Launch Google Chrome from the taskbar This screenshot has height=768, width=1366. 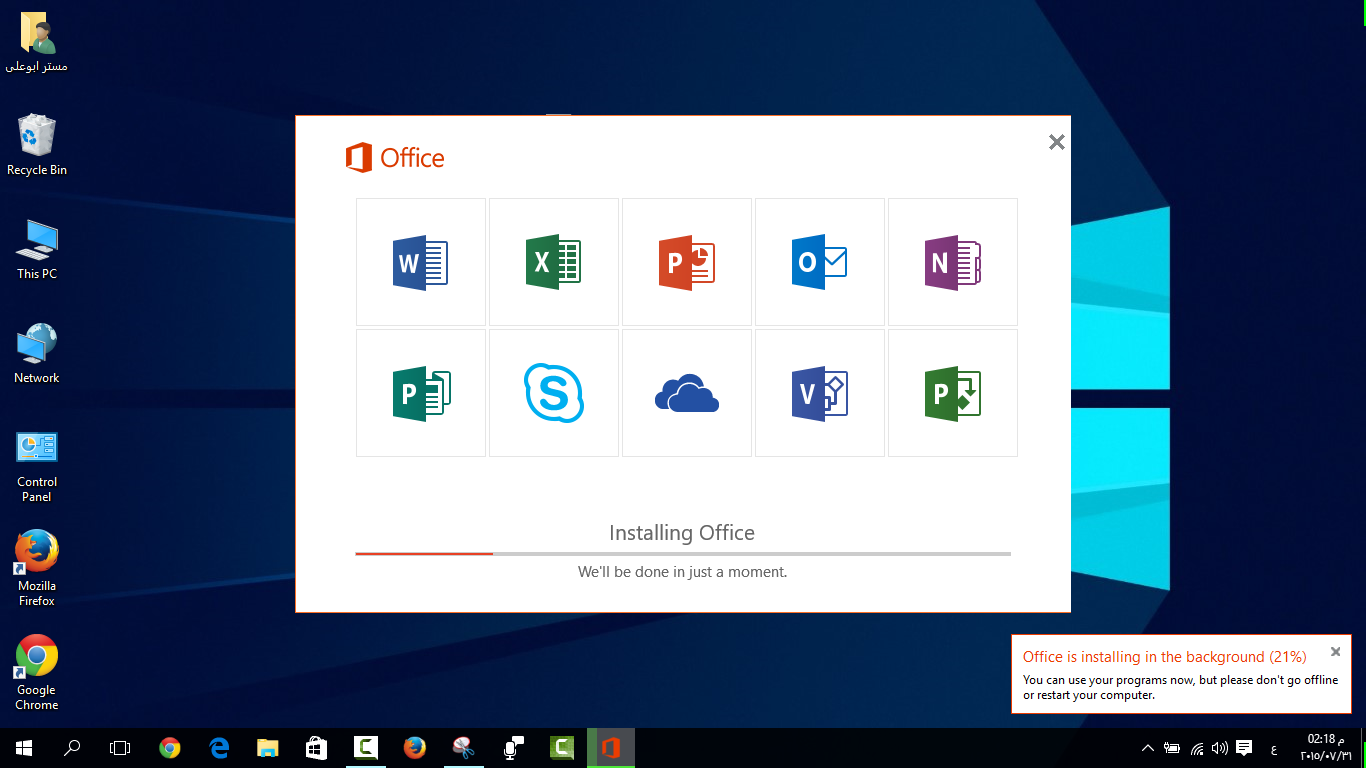[x=170, y=748]
